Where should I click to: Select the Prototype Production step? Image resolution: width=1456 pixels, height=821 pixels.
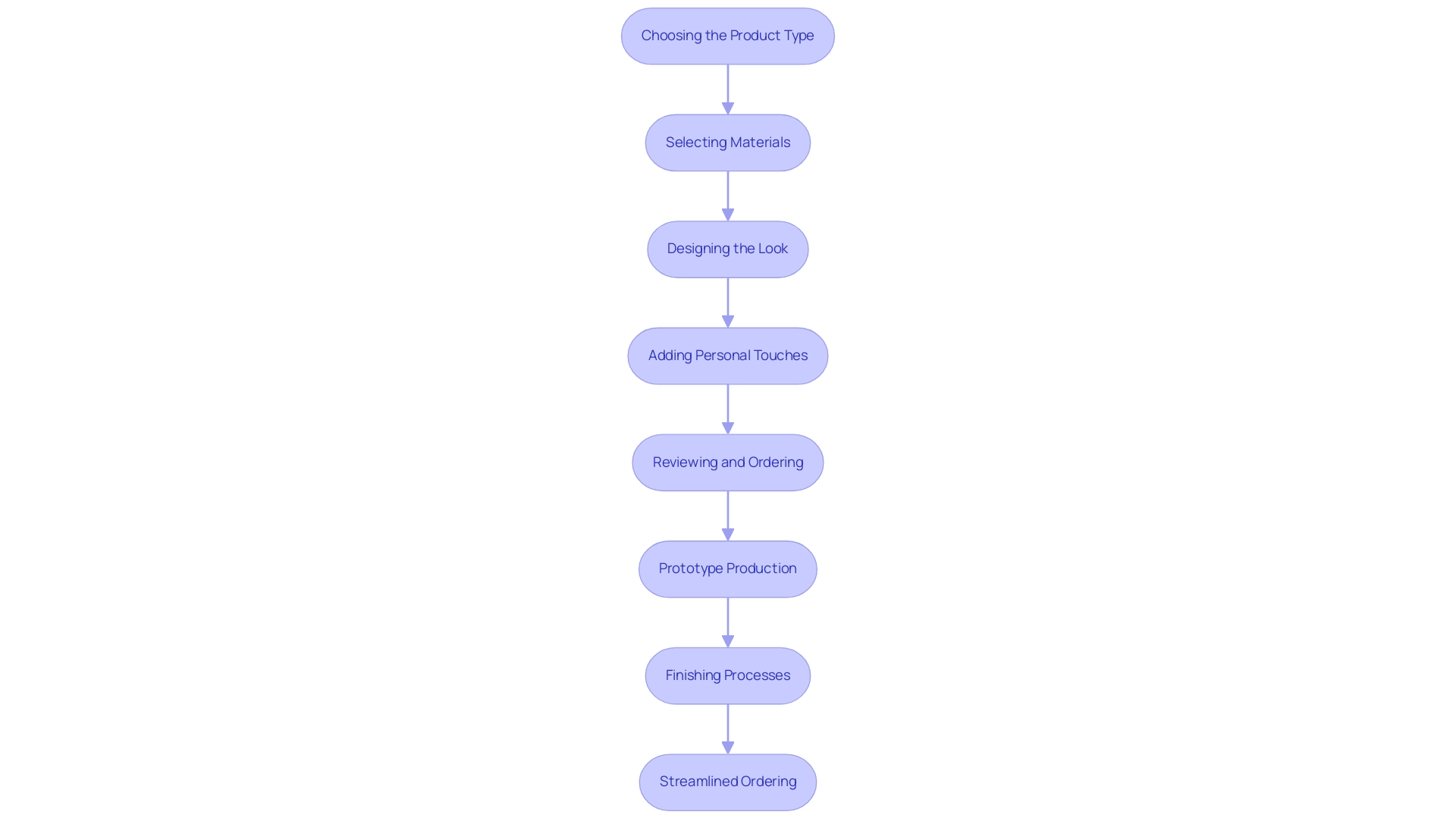coord(728,568)
